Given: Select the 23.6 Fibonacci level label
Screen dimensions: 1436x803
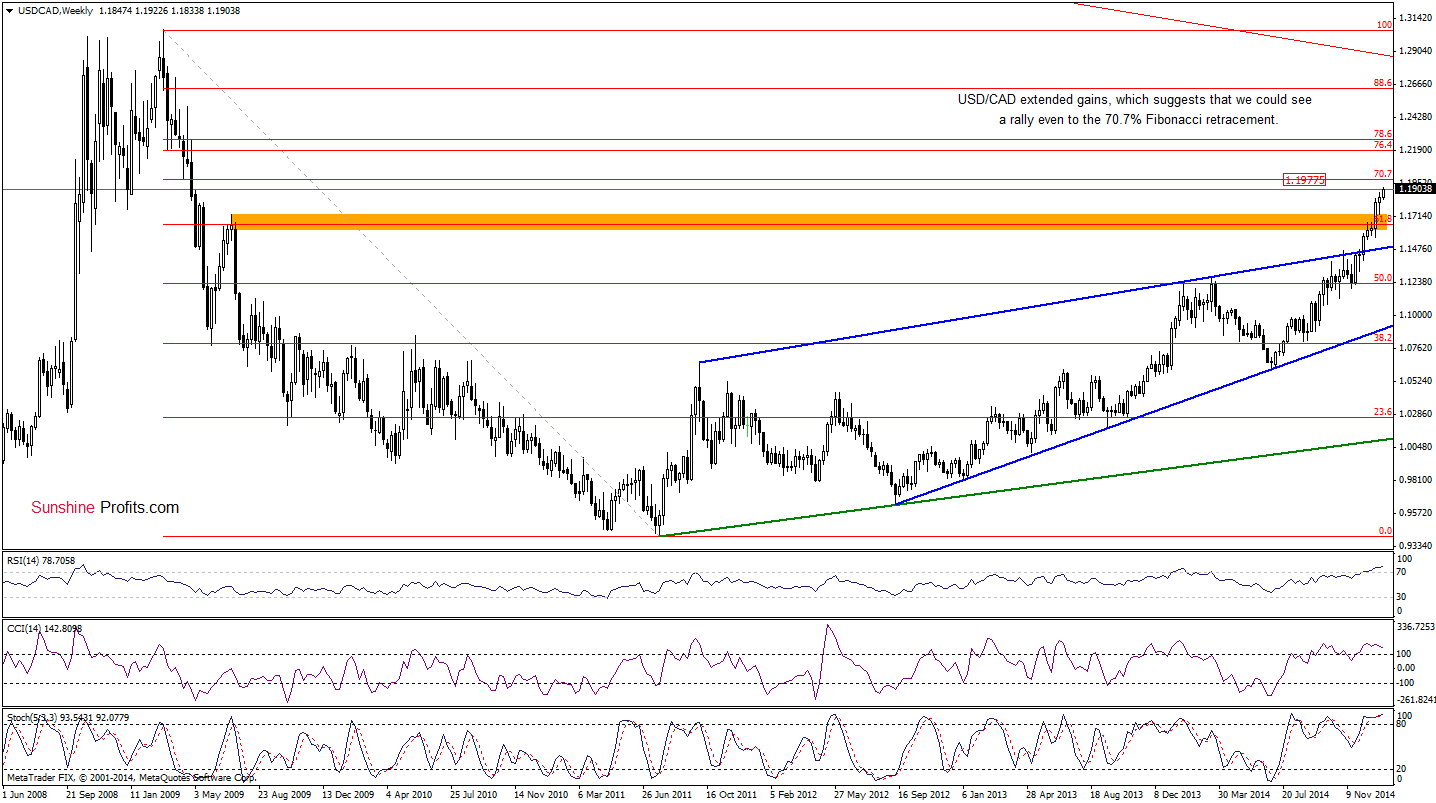Looking at the screenshot, I should pos(1384,412).
